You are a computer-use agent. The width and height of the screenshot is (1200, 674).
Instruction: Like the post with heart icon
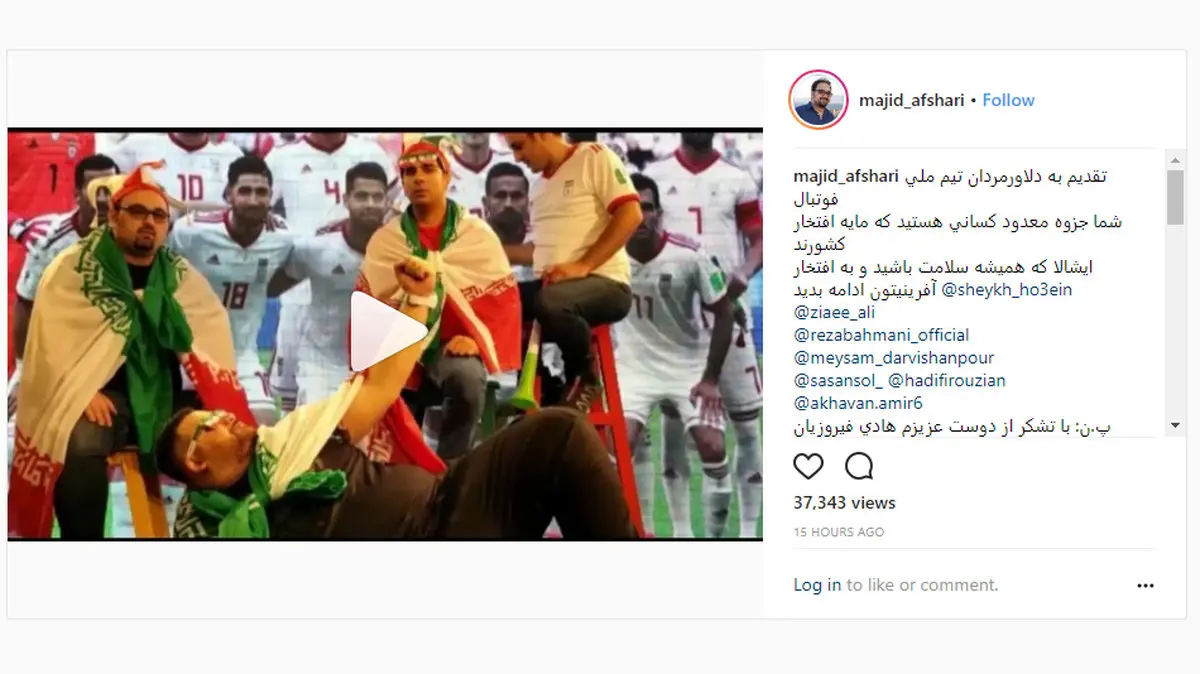808,466
